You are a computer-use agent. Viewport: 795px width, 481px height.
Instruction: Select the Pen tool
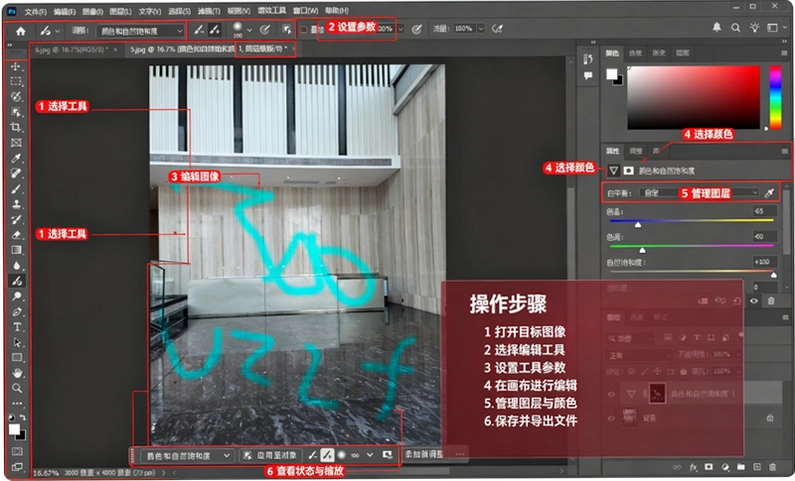click(x=16, y=311)
